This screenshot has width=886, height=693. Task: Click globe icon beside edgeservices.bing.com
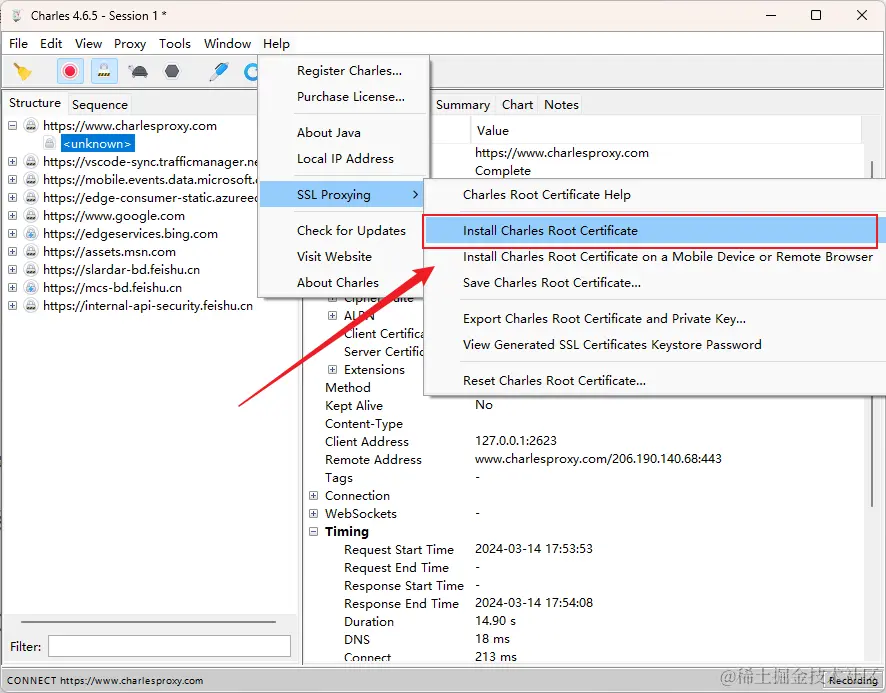pyautogui.click(x=31, y=233)
